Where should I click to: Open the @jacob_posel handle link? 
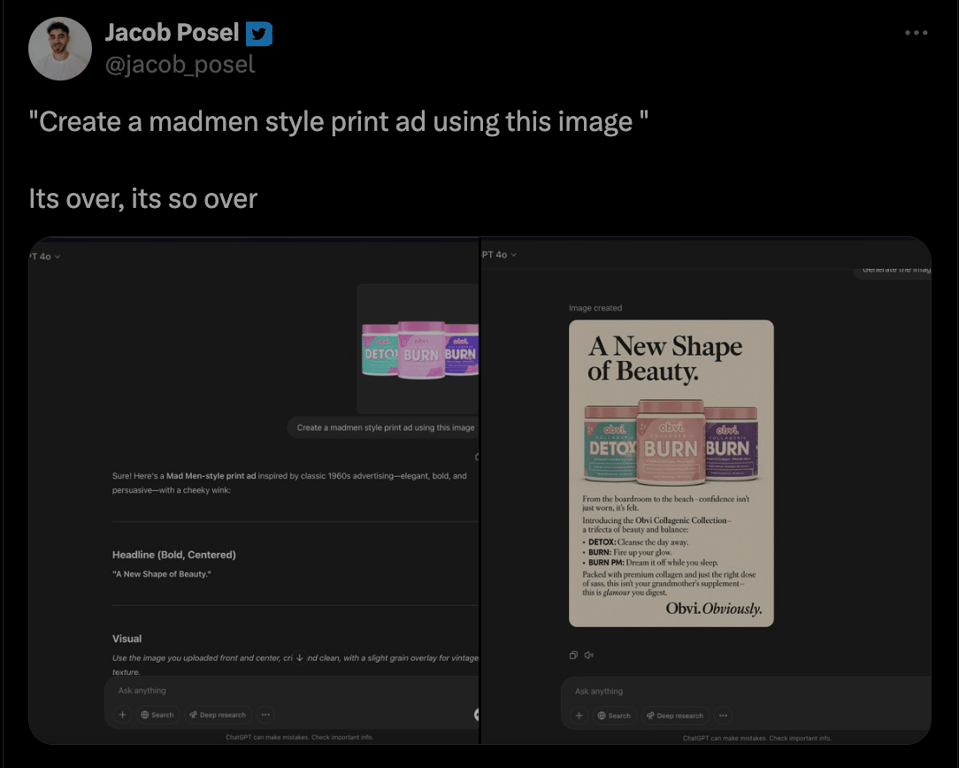point(180,64)
